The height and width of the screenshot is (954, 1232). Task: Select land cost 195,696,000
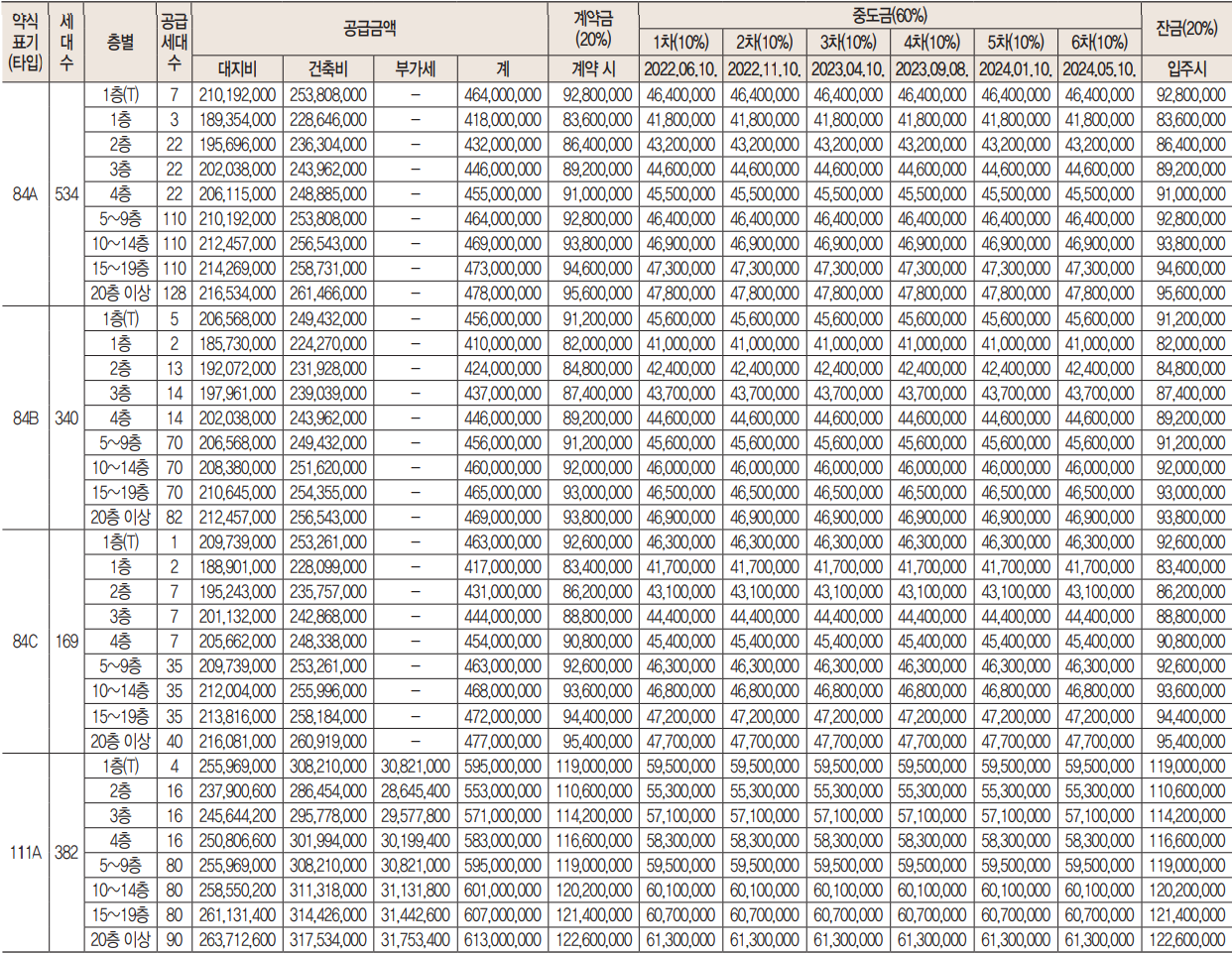[x=237, y=145]
